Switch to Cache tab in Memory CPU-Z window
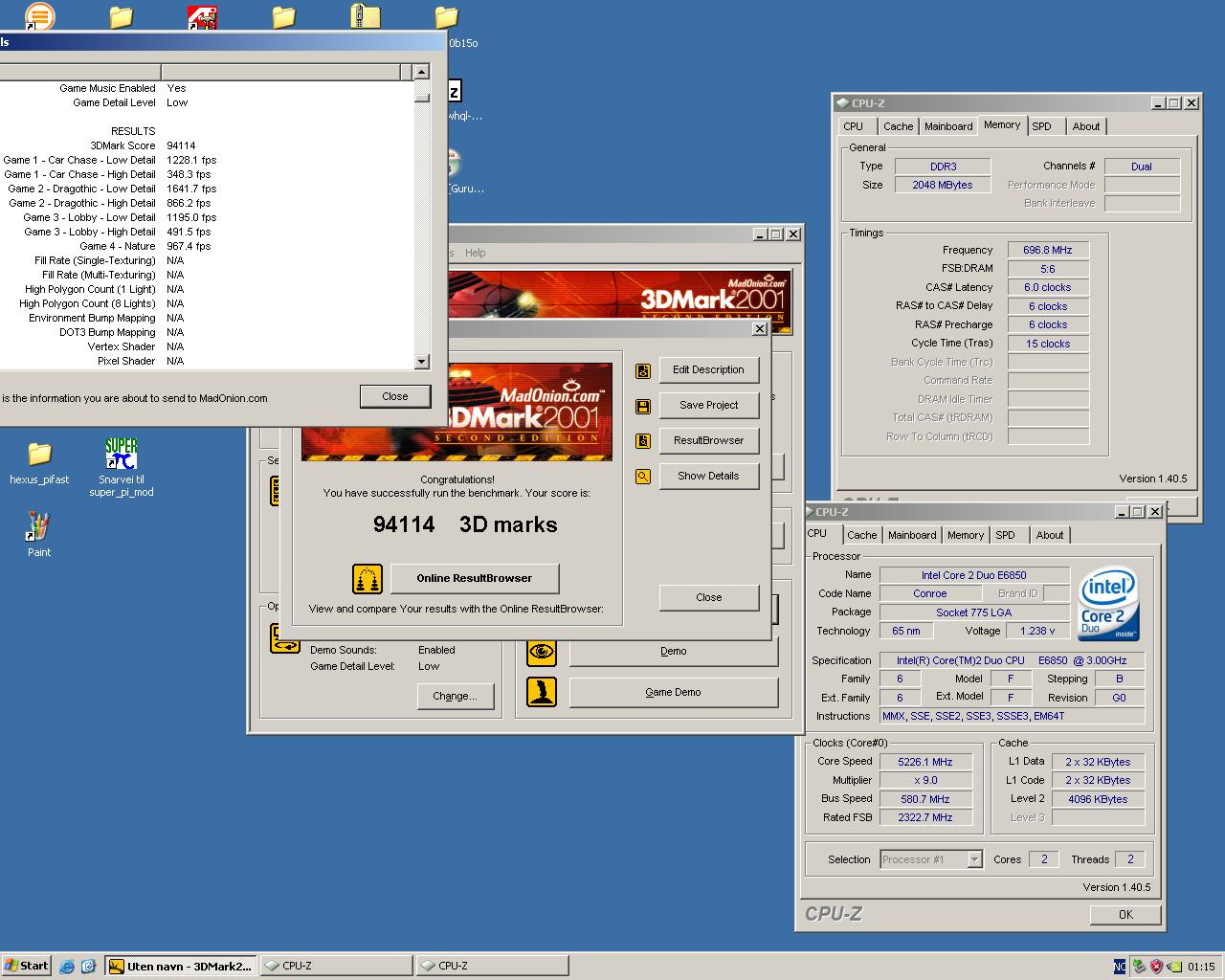 (x=898, y=126)
